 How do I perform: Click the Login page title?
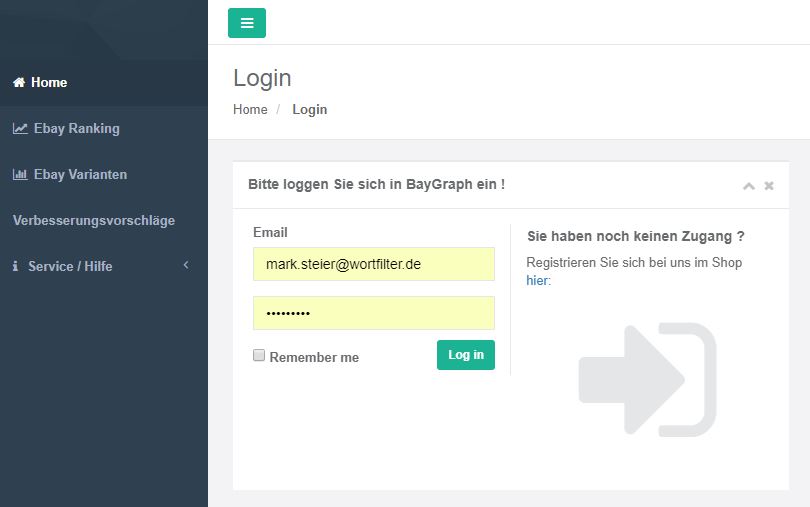tap(262, 78)
